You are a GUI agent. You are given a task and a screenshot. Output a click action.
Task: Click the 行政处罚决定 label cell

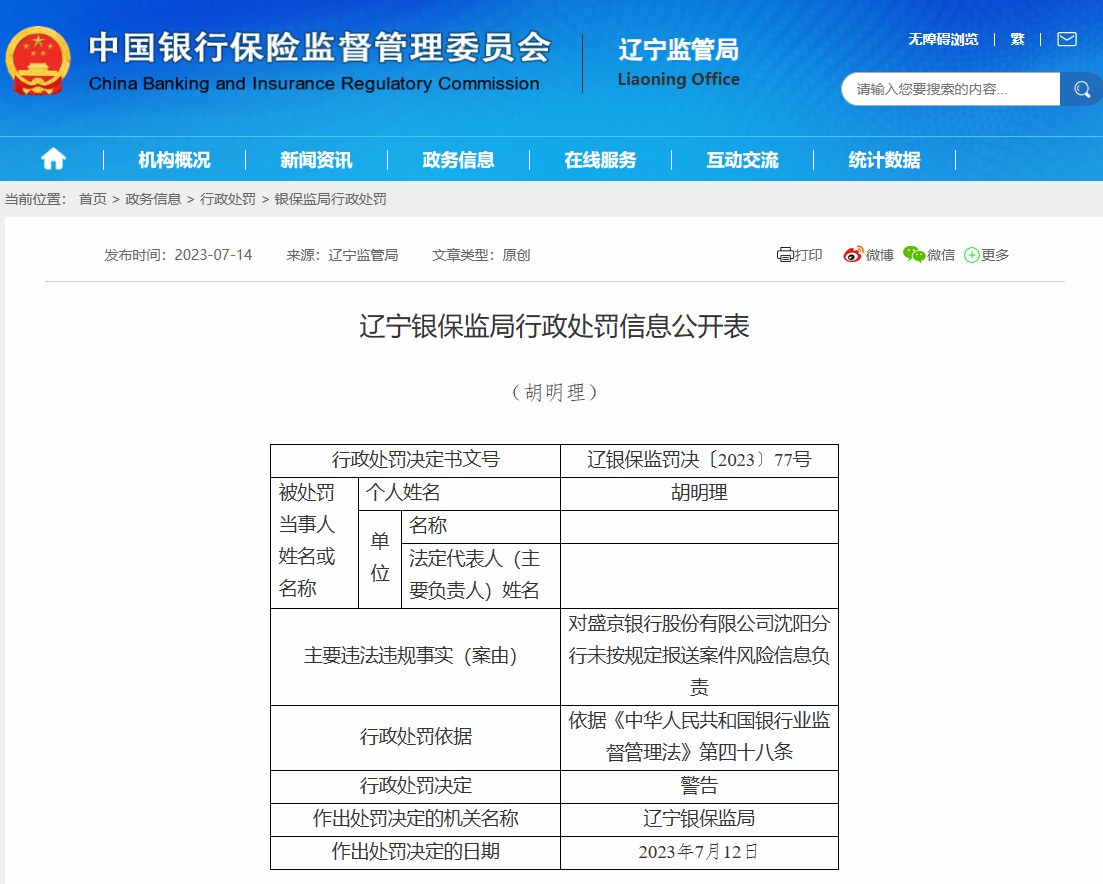(416, 786)
